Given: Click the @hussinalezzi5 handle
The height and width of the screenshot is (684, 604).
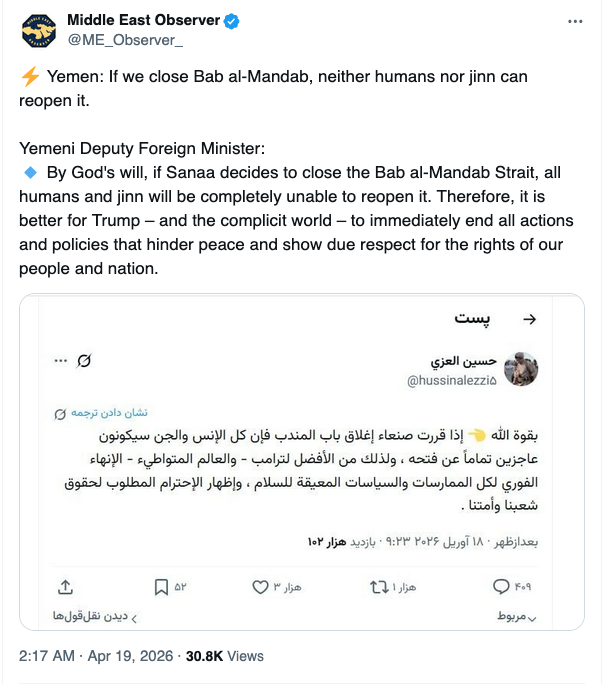Looking at the screenshot, I should coord(448,380).
